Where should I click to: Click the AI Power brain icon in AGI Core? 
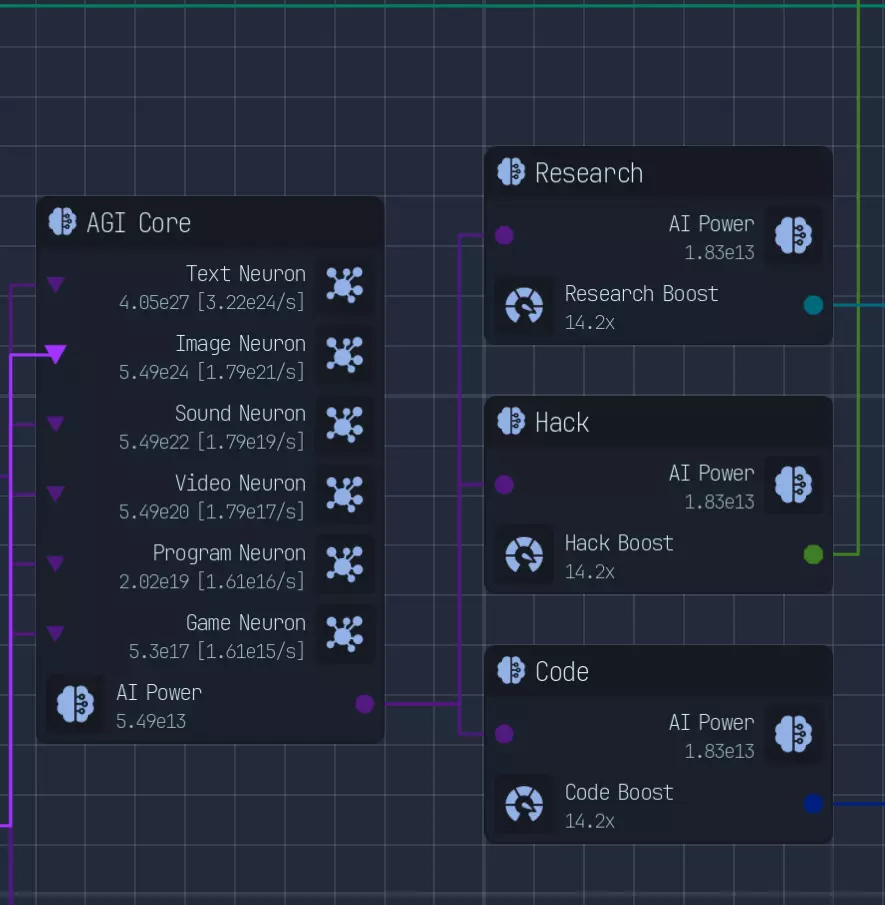[x=75, y=704]
